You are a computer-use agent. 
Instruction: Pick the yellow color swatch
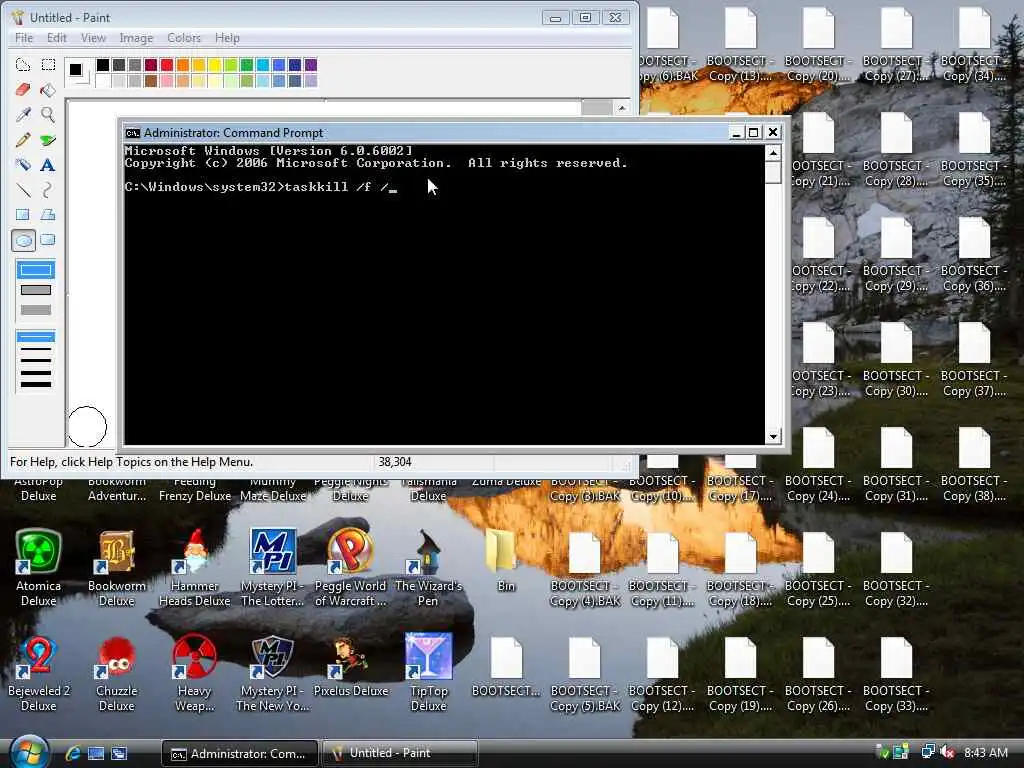point(214,65)
